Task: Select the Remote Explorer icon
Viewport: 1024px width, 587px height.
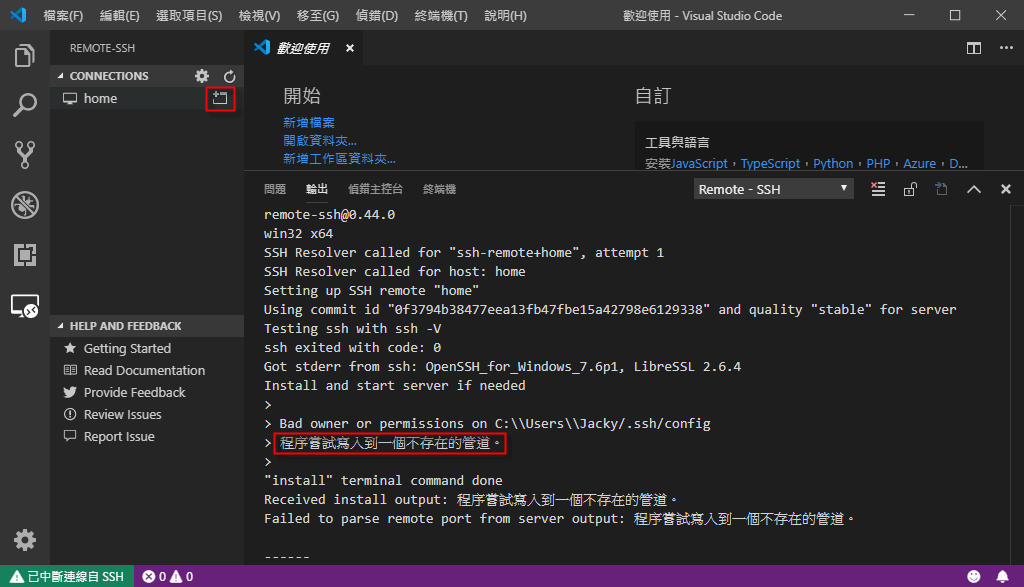Action: [x=24, y=306]
